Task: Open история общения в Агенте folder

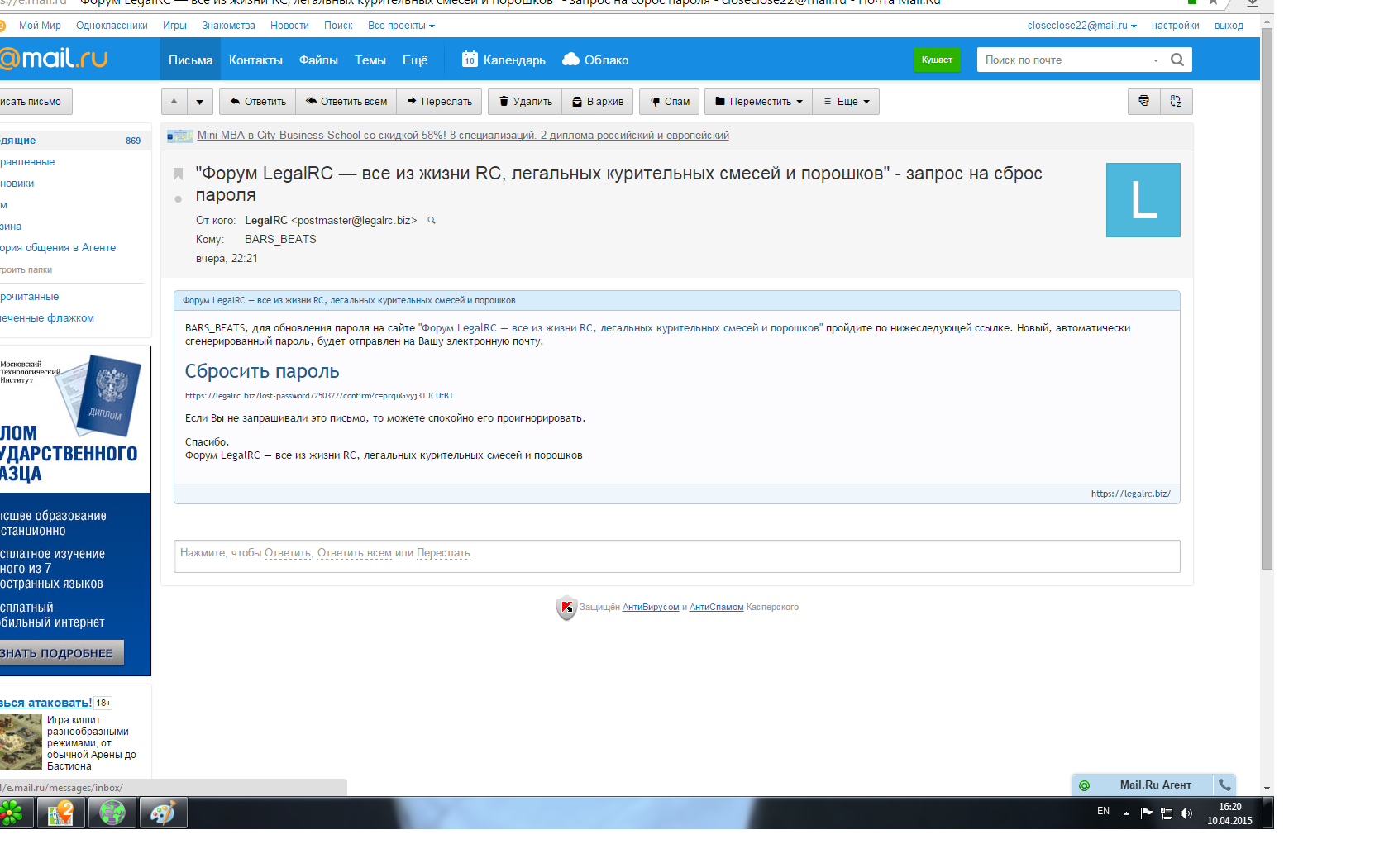Action: [58, 248]
